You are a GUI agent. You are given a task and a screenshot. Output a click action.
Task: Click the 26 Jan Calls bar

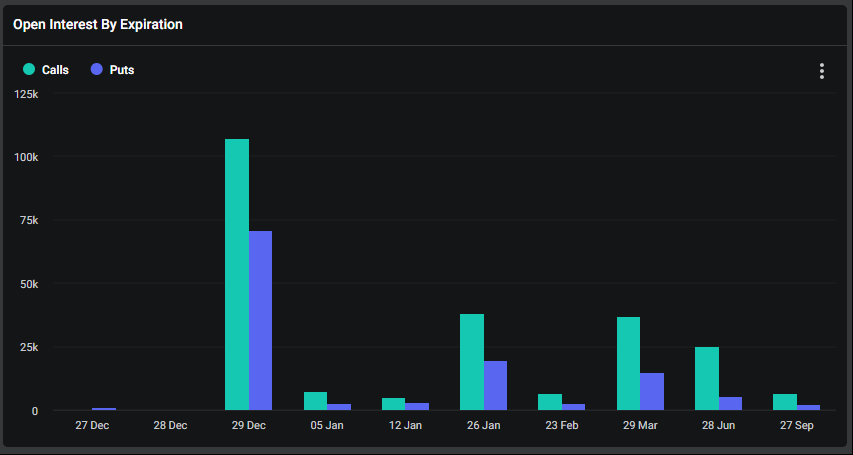click(x=472, y=362)
